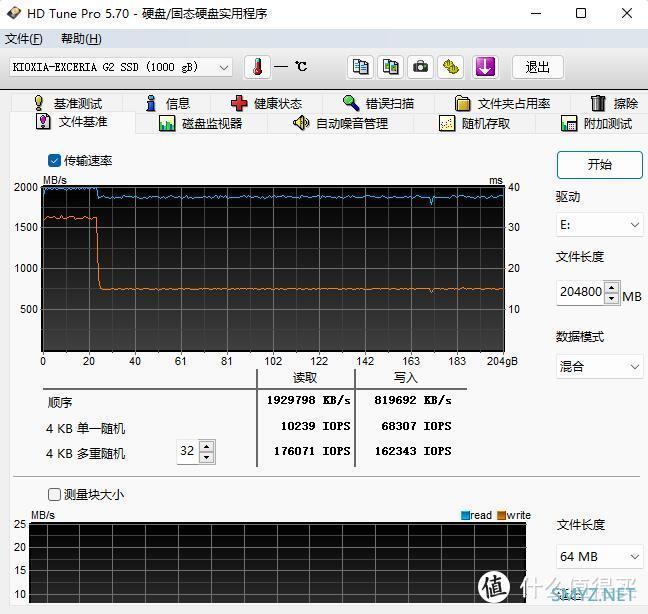Switch to the 信息 tab

[x=167, y=103]
